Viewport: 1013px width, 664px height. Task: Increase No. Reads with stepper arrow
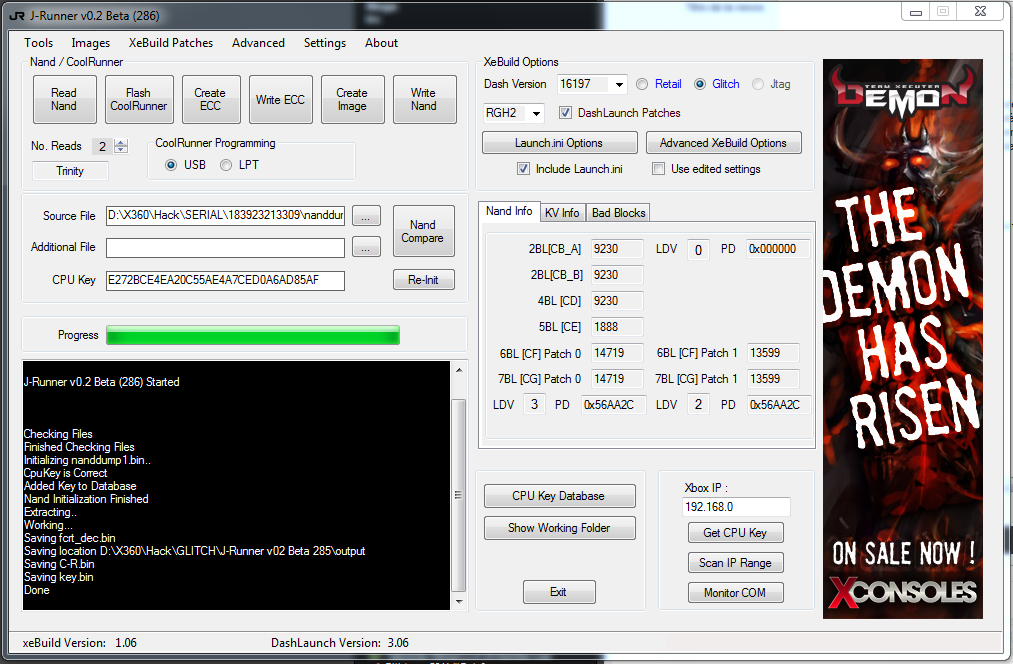[x=121, y=143]
